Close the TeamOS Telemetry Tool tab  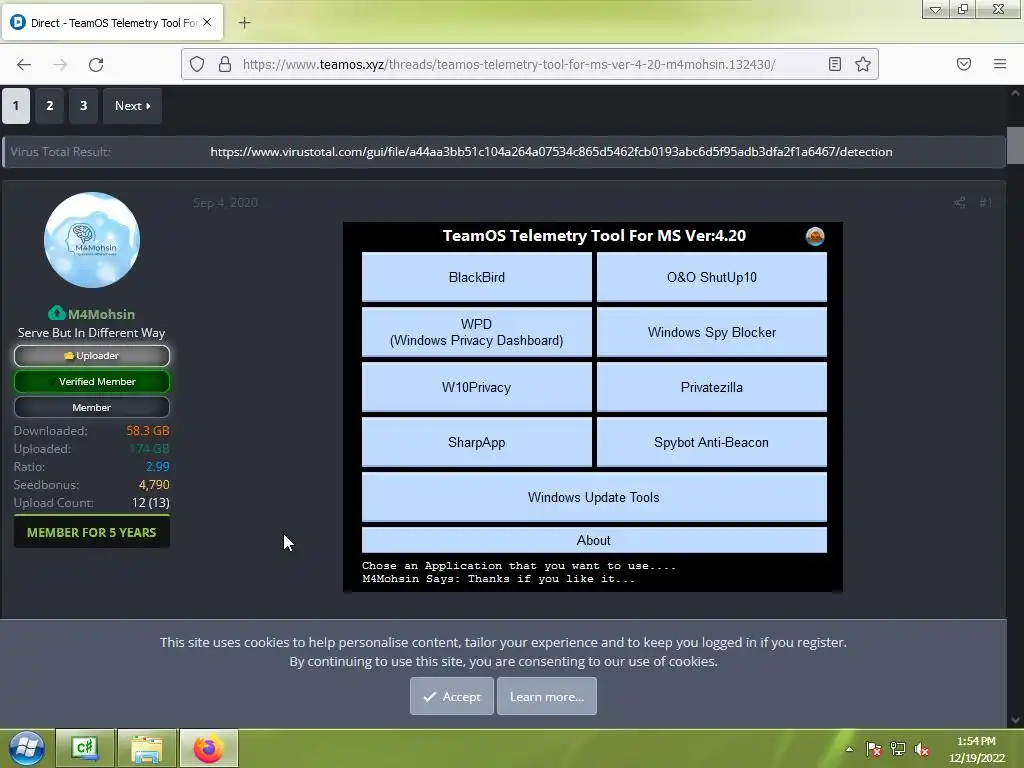(x=207, y=22)
